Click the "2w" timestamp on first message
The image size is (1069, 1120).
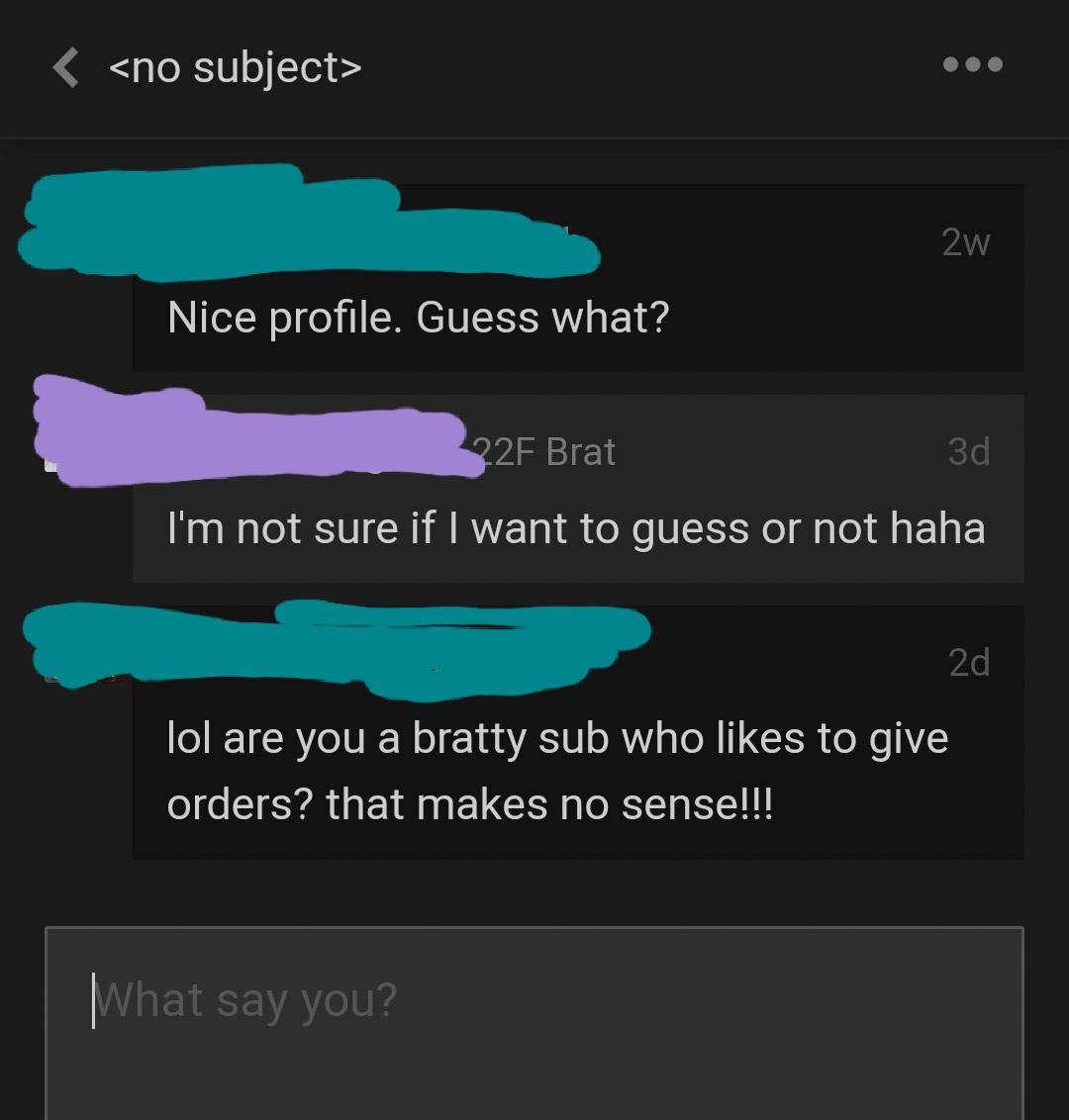point(965,242)
